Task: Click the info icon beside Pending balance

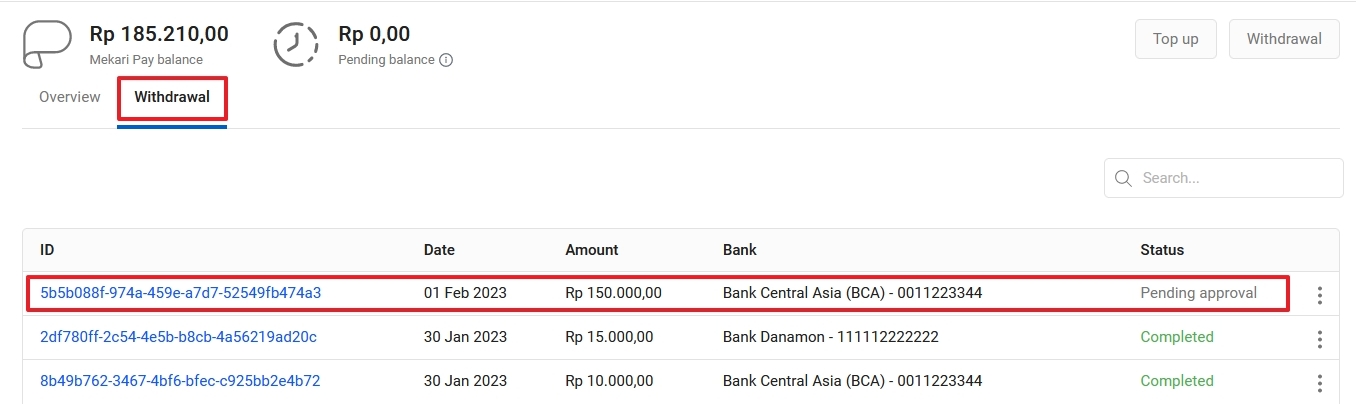Action: (x=446, y=60)
